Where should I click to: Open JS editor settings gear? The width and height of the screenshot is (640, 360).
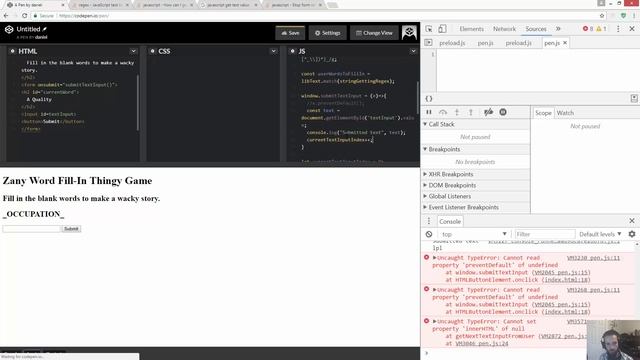tap(292, 51)
